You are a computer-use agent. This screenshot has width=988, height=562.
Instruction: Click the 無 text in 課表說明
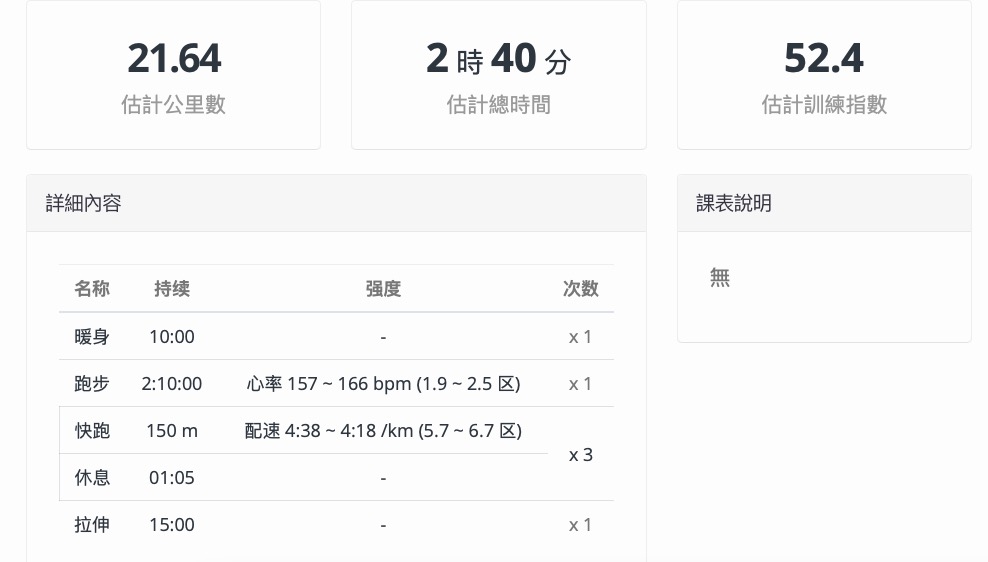(x=720, y=278)
